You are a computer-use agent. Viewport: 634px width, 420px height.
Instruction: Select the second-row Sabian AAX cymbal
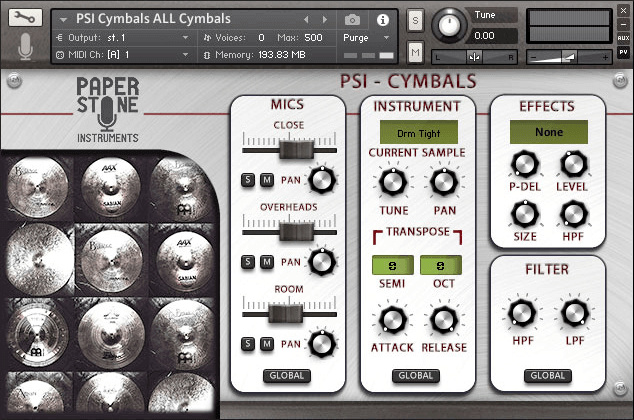pyautogui.click(x=185, y=261)
